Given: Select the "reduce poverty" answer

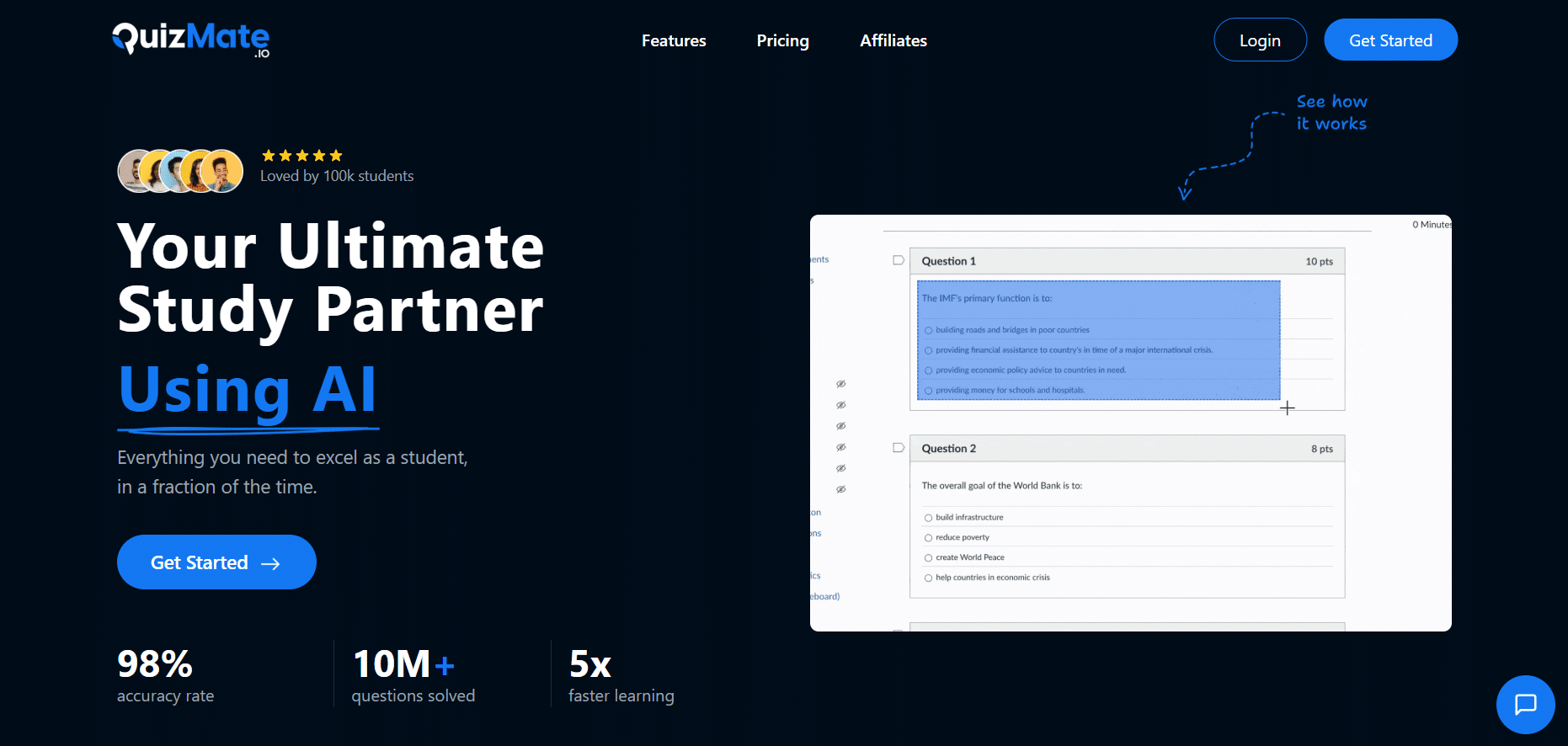Looking at the screenshot, I should pos(928,538).
